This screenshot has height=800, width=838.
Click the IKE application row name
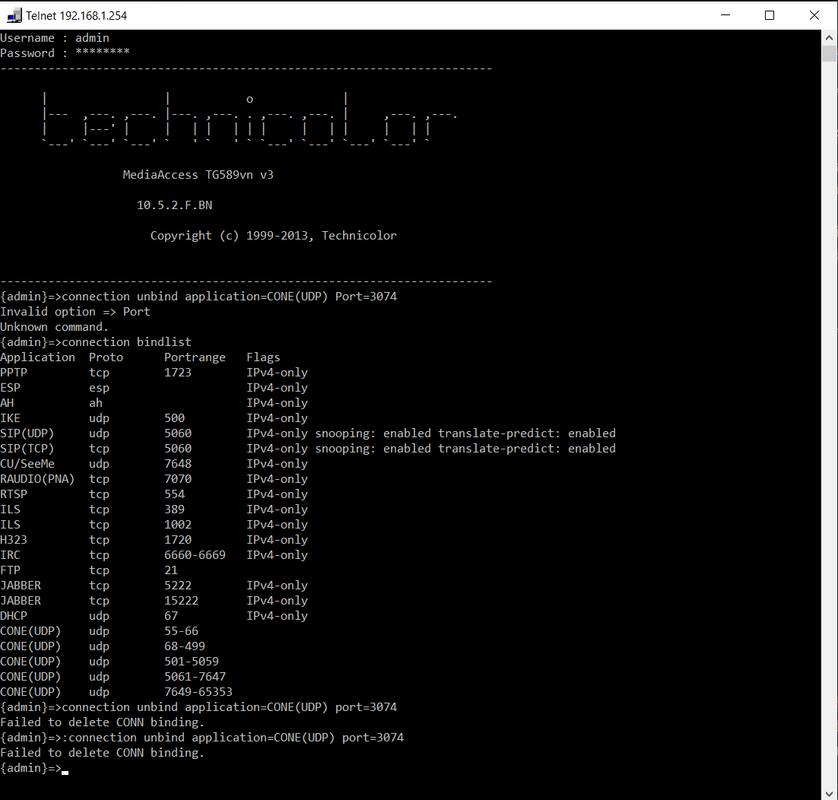point(10,418)
